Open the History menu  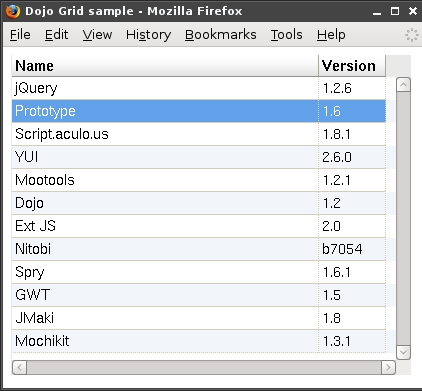tap(148, 35)
